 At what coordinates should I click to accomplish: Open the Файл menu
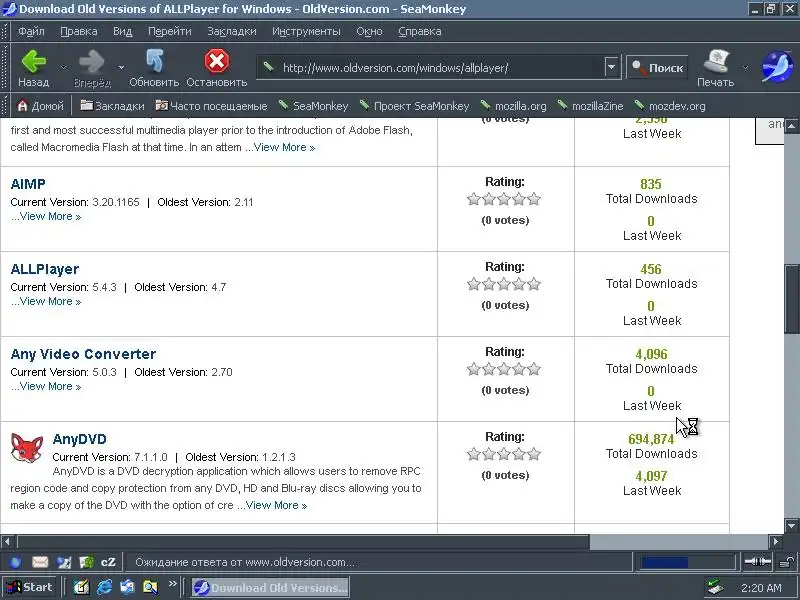click(x=31, y=31)
